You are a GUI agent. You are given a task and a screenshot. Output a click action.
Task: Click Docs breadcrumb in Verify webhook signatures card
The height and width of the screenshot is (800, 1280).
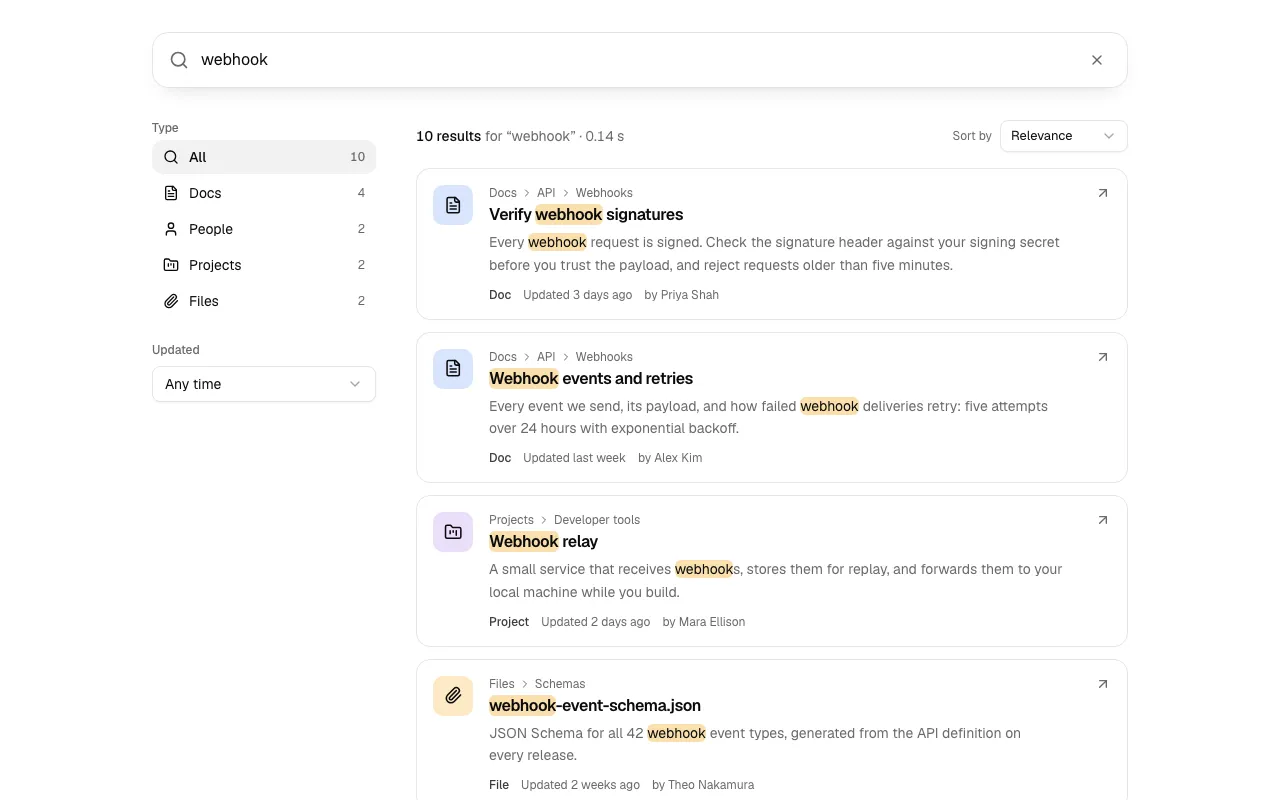(503, 193)
